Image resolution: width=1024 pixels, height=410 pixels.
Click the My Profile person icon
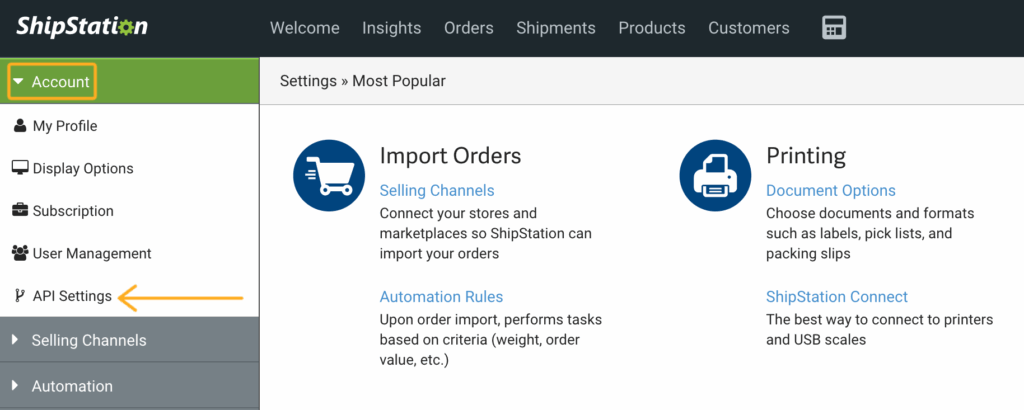pos(20,126)
